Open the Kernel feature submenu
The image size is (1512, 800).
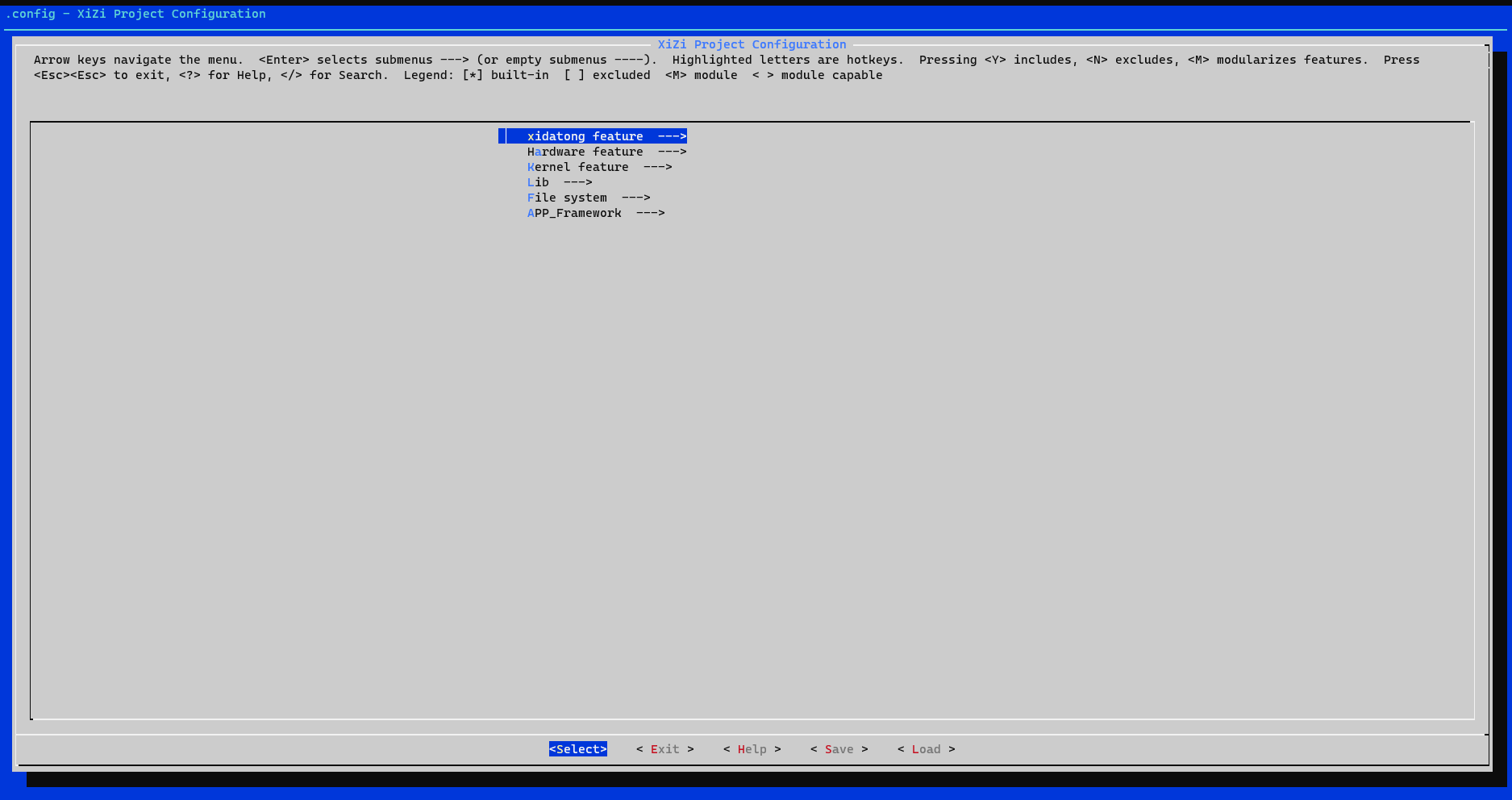(577, 167)
